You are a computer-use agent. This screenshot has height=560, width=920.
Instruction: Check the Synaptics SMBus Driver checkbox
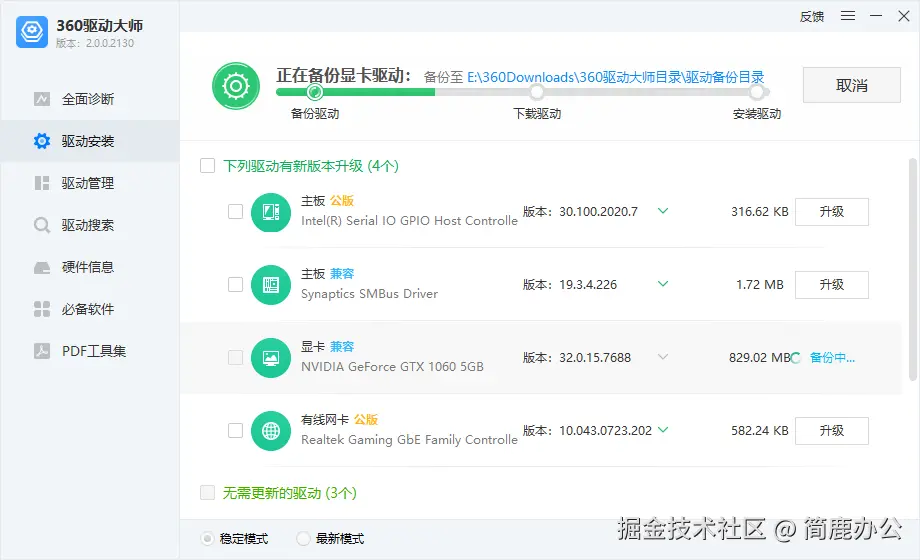point(235,285)
